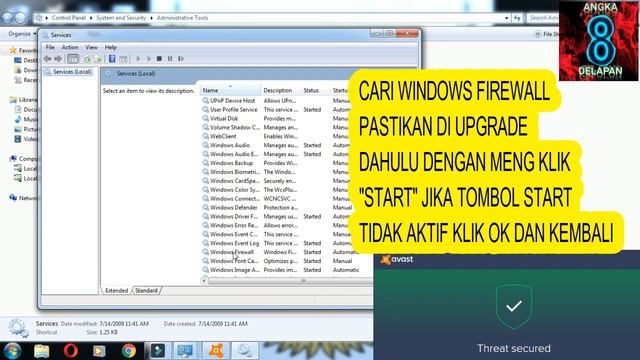Image resolution: width=640 pixels, height=360 pixels.
Task: Click Administrative Tools in the address breadcrumb
Action: (182, 18)
